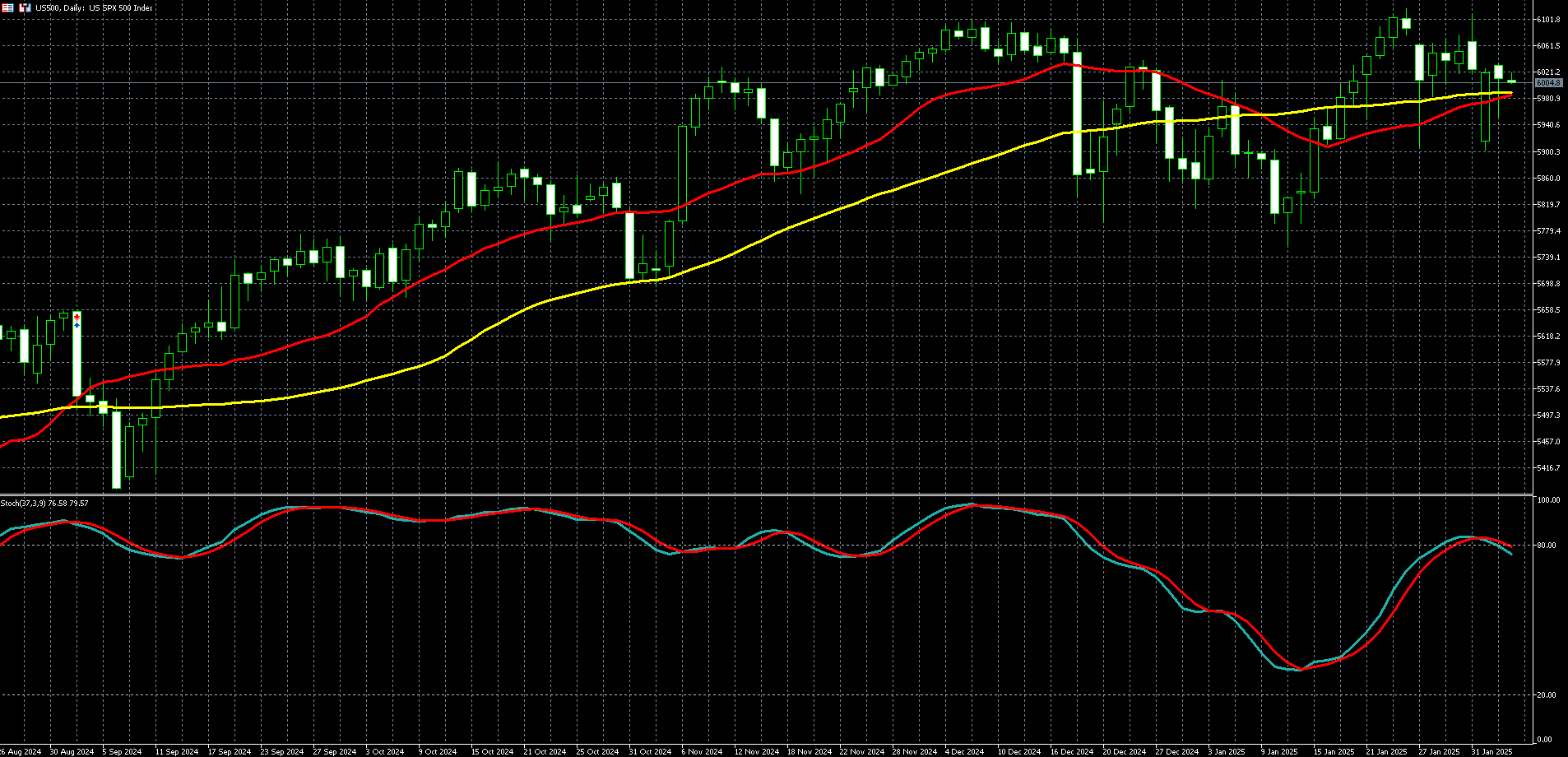The height and width of the screenshot is (757, 1568).
Task: Click the '31 Oct 2024' date label
Action: [x=650, y=751]
